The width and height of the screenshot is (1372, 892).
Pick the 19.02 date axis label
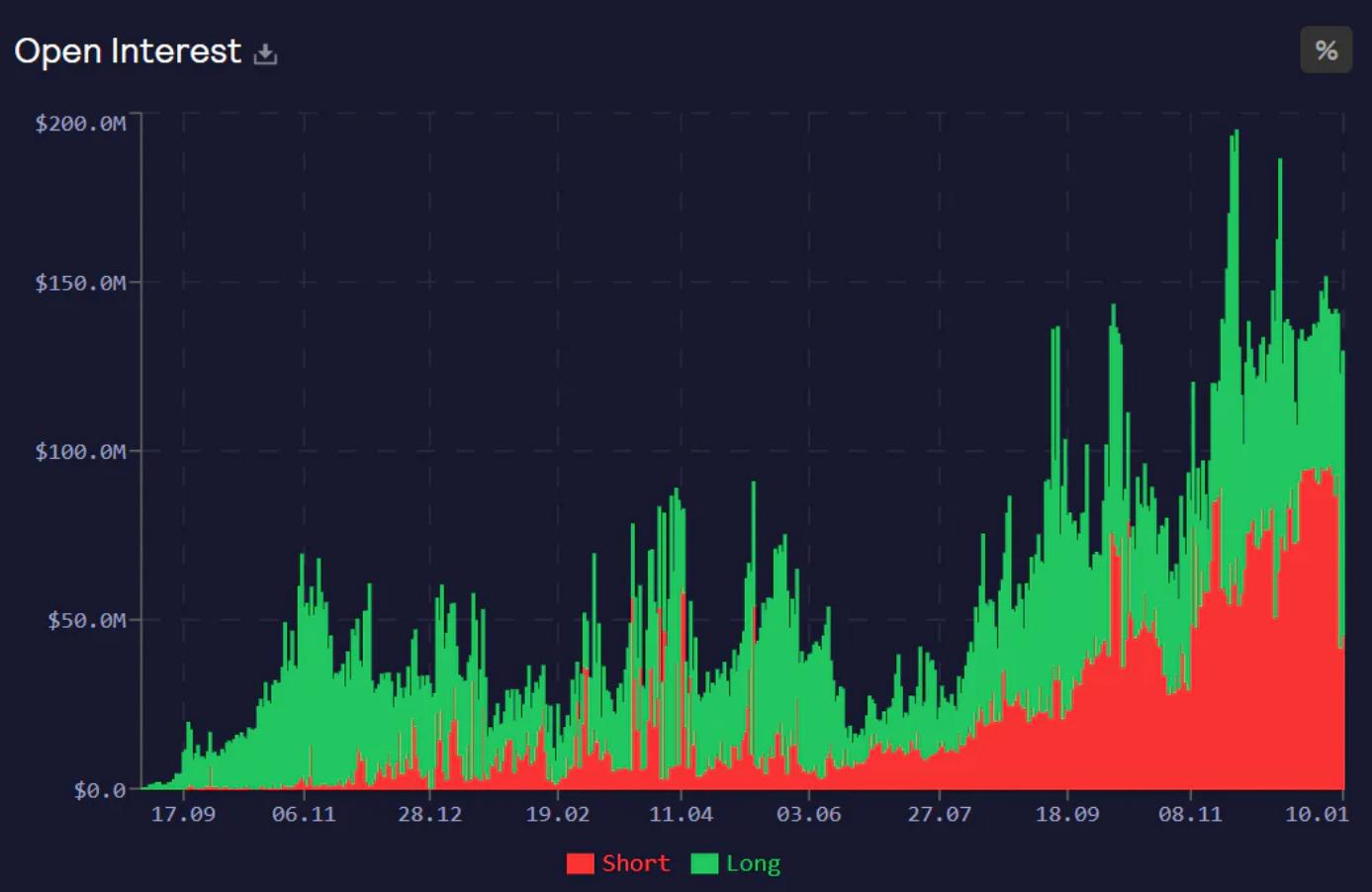(x=557, y=814)
